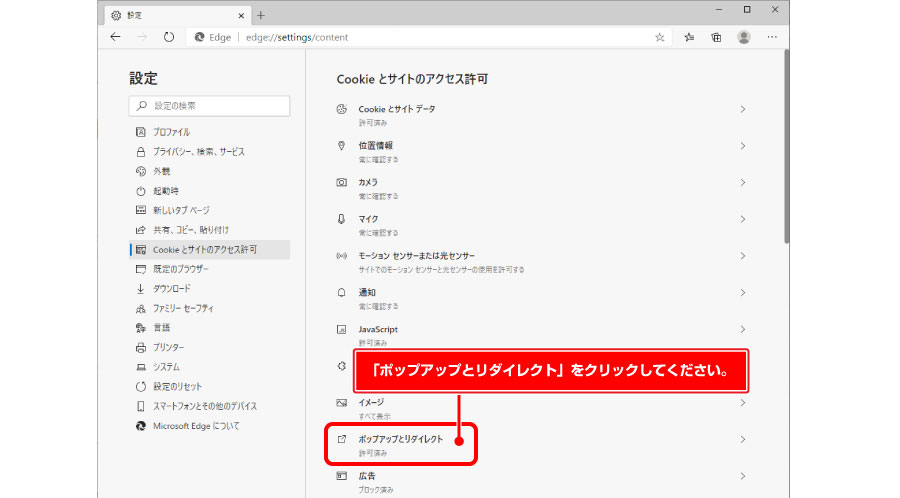Click the Cookie とサイト データ cookie icon
Viewport: 900px width, 498px height.
pos(342,109)
